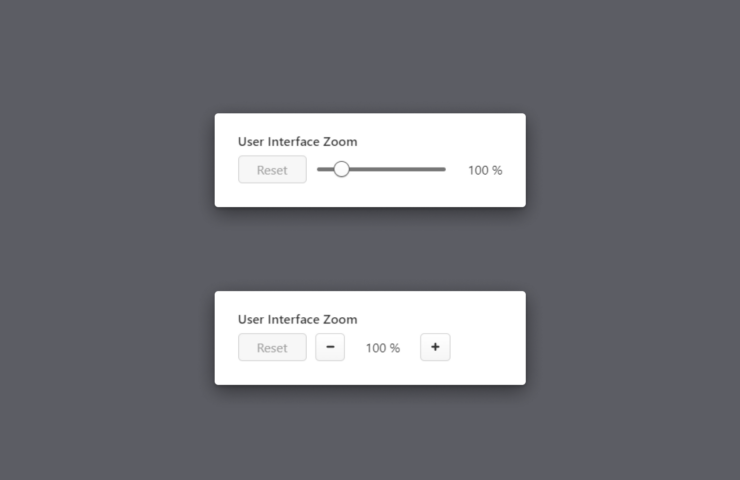
Task: Click the midpoint of the zoom slider track
Action: click(x=381, y=169)
